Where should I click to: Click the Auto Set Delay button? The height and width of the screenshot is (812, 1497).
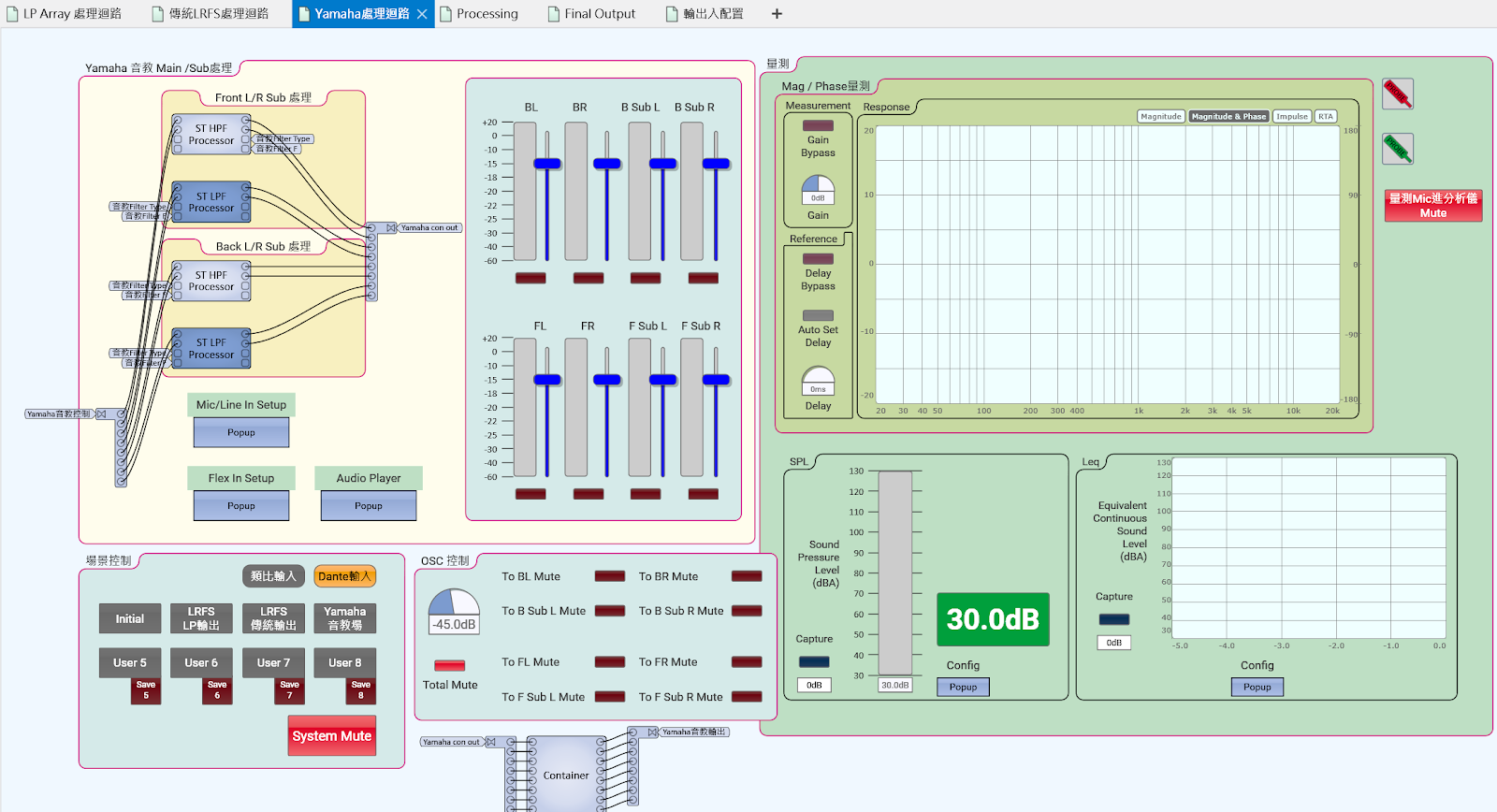(x=818, y=315)
